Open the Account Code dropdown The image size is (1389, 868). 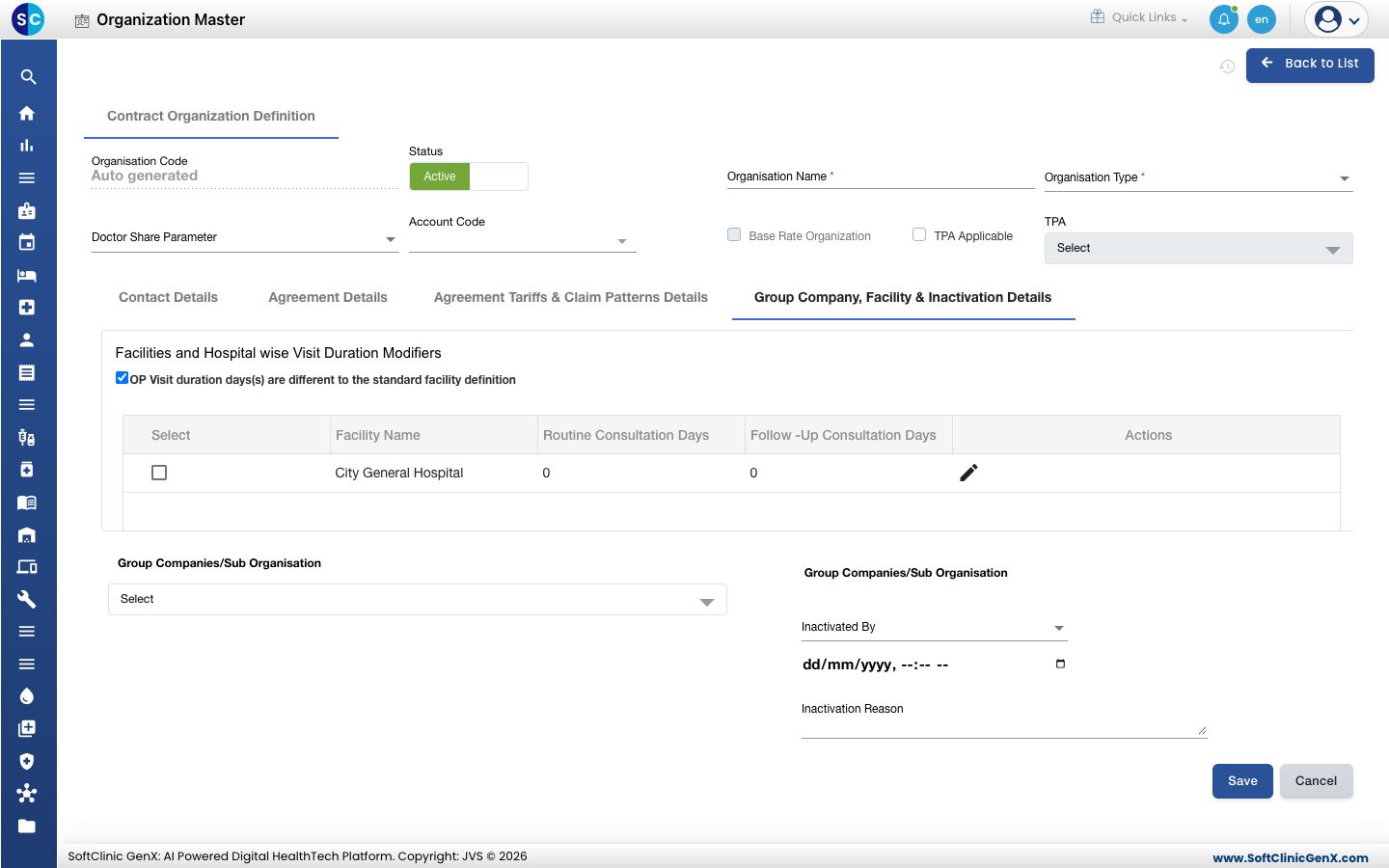coord(522,240)
